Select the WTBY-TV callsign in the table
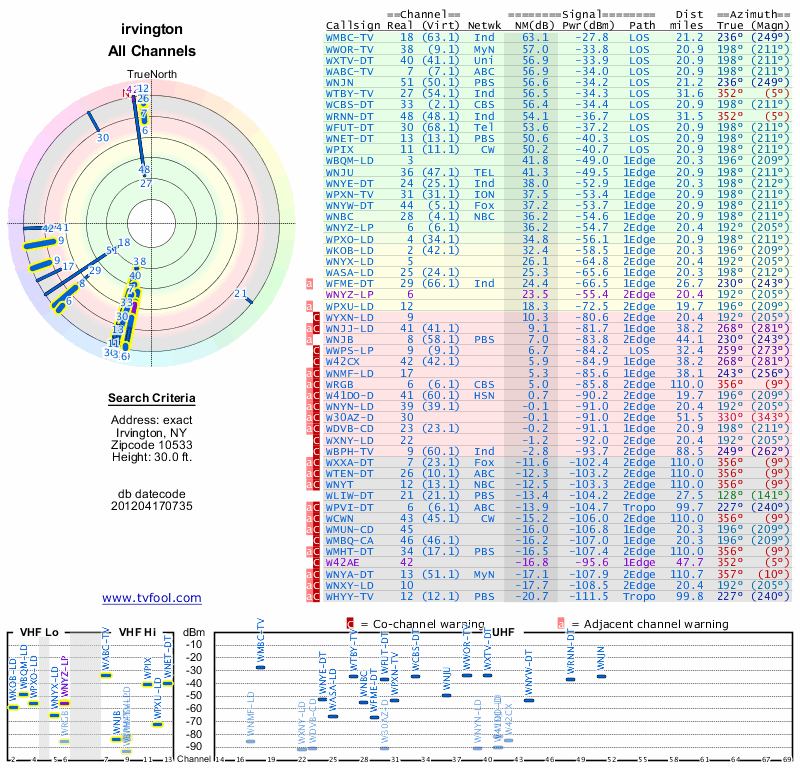 349,93
